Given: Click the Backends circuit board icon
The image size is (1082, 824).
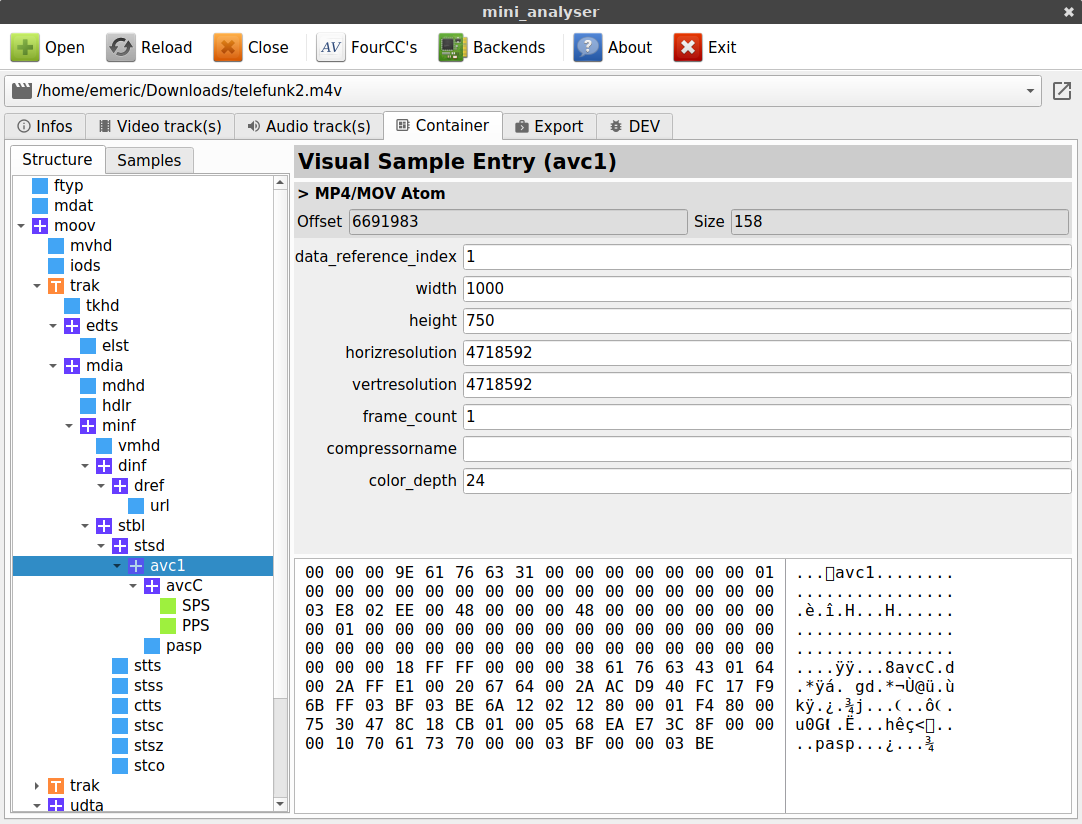Looking at the screenshot, I should click(453, 48).
